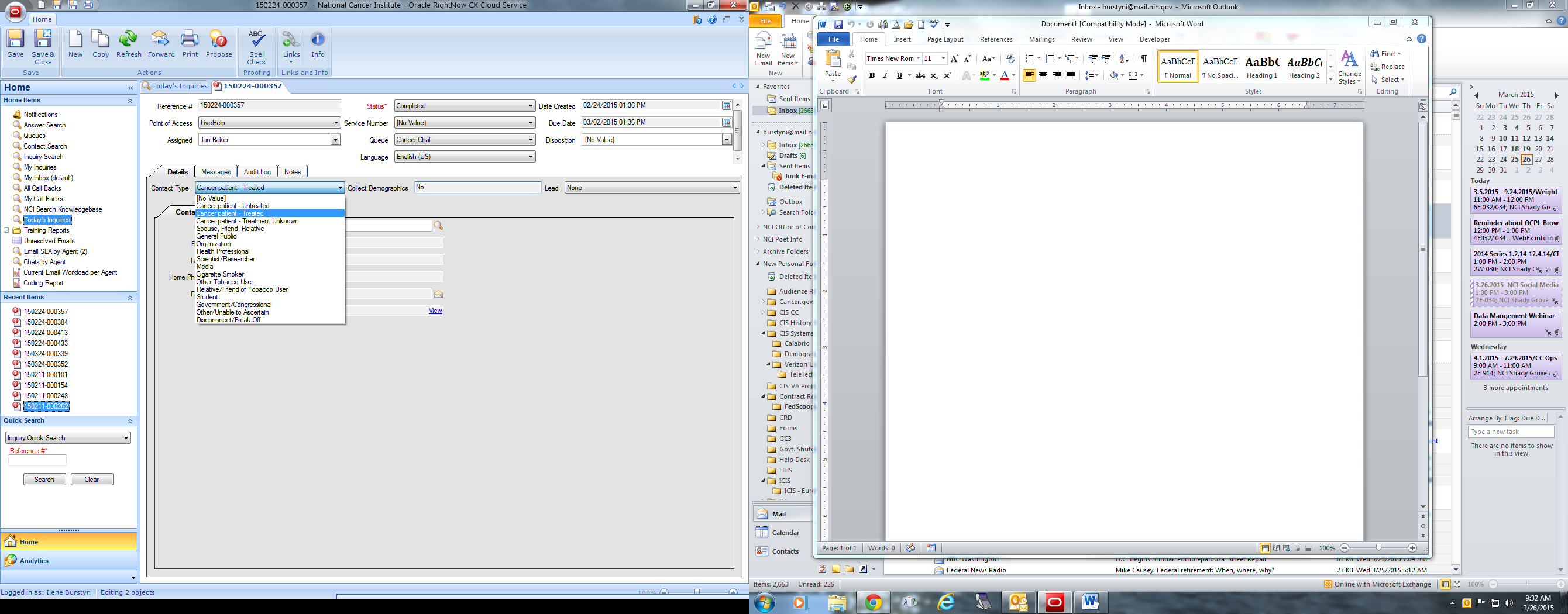The height and width of the screenshot is (614, 1568).
Task: Open the Queue dropdown showing Cancer Chat
Action: point(465,140)
